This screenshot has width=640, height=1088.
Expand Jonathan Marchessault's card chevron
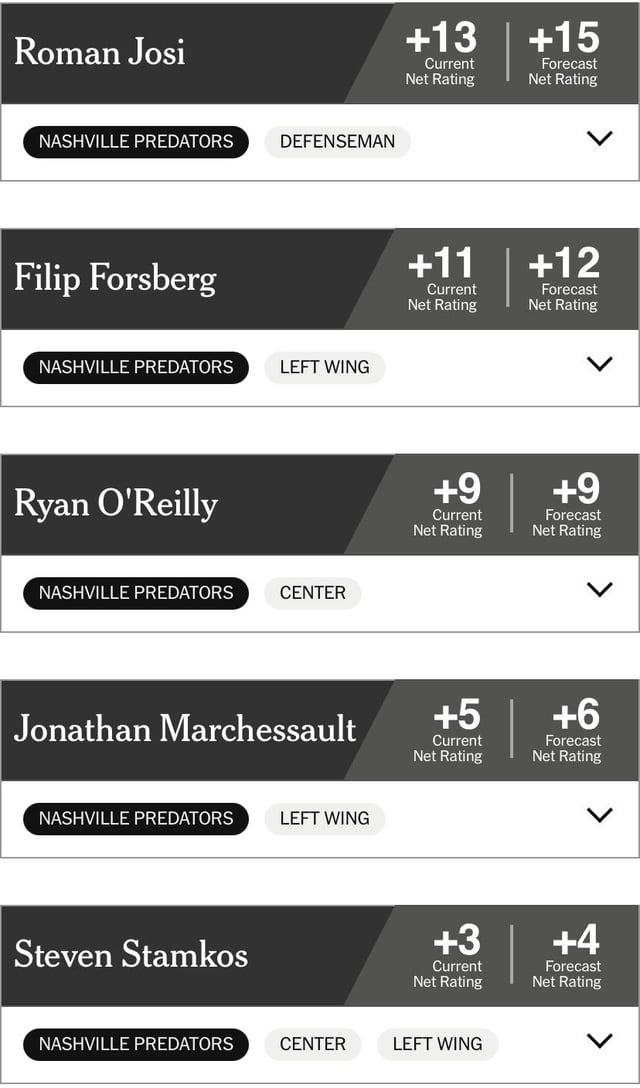coord(599,815)
